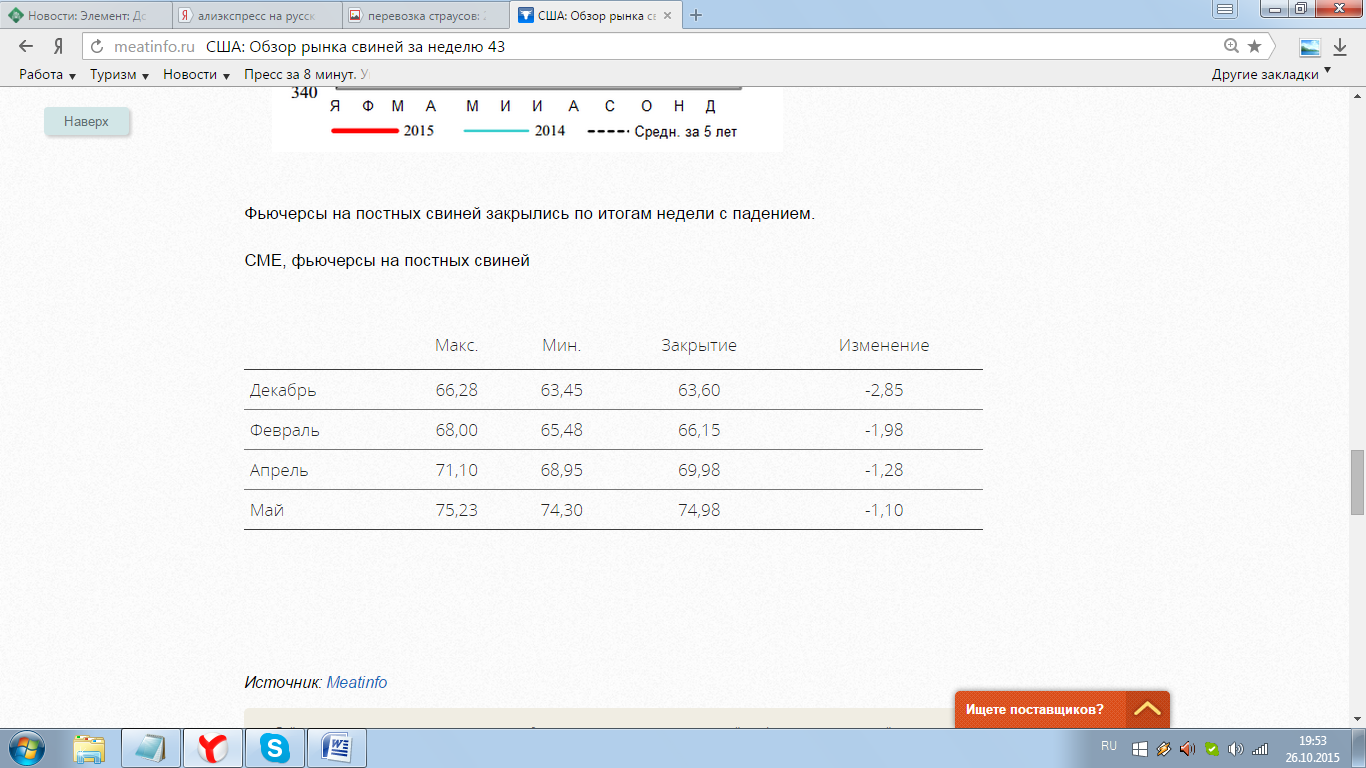Image resolution: width=1366 pixels, height=768 pixels.
Task: Switch to the алиэкспресс tab
Action: click(x=255, y=16)
